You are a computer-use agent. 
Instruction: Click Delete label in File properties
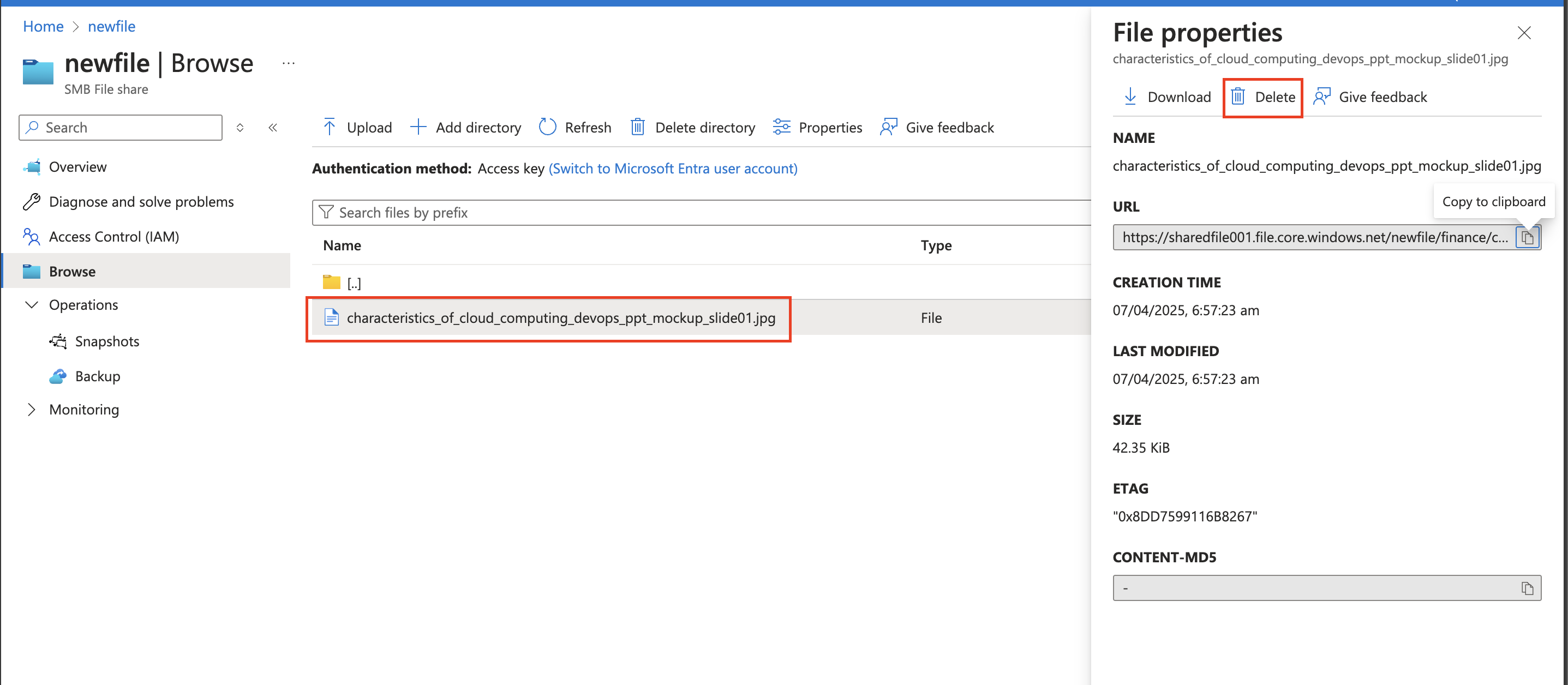pyautogui.click(x=1274, y=97)
